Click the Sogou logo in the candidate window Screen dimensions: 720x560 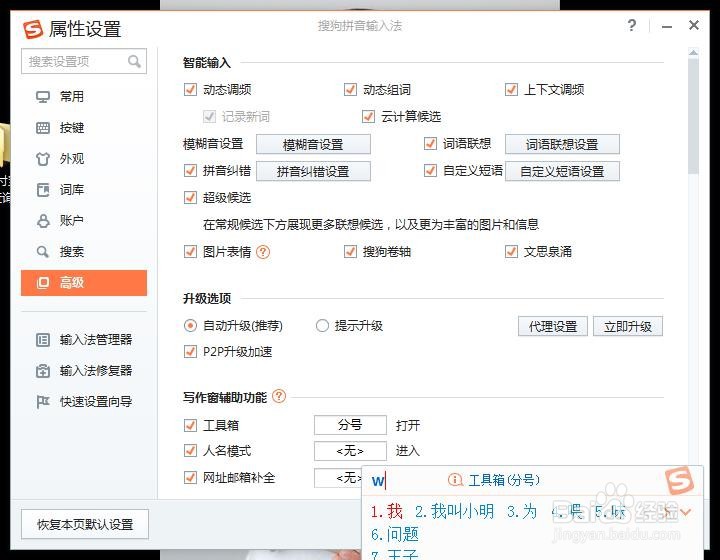coord(679,480)
